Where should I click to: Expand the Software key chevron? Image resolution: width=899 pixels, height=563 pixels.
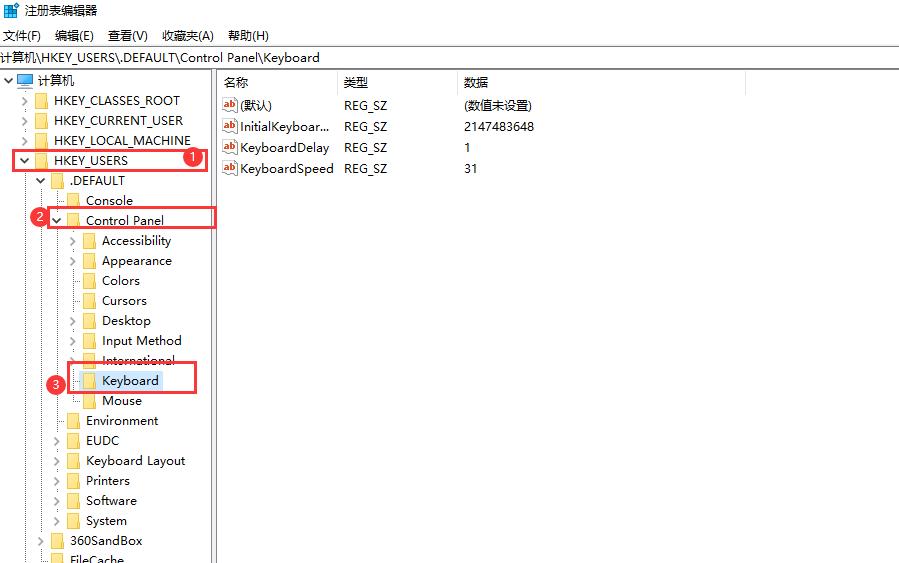coord(56,501)
